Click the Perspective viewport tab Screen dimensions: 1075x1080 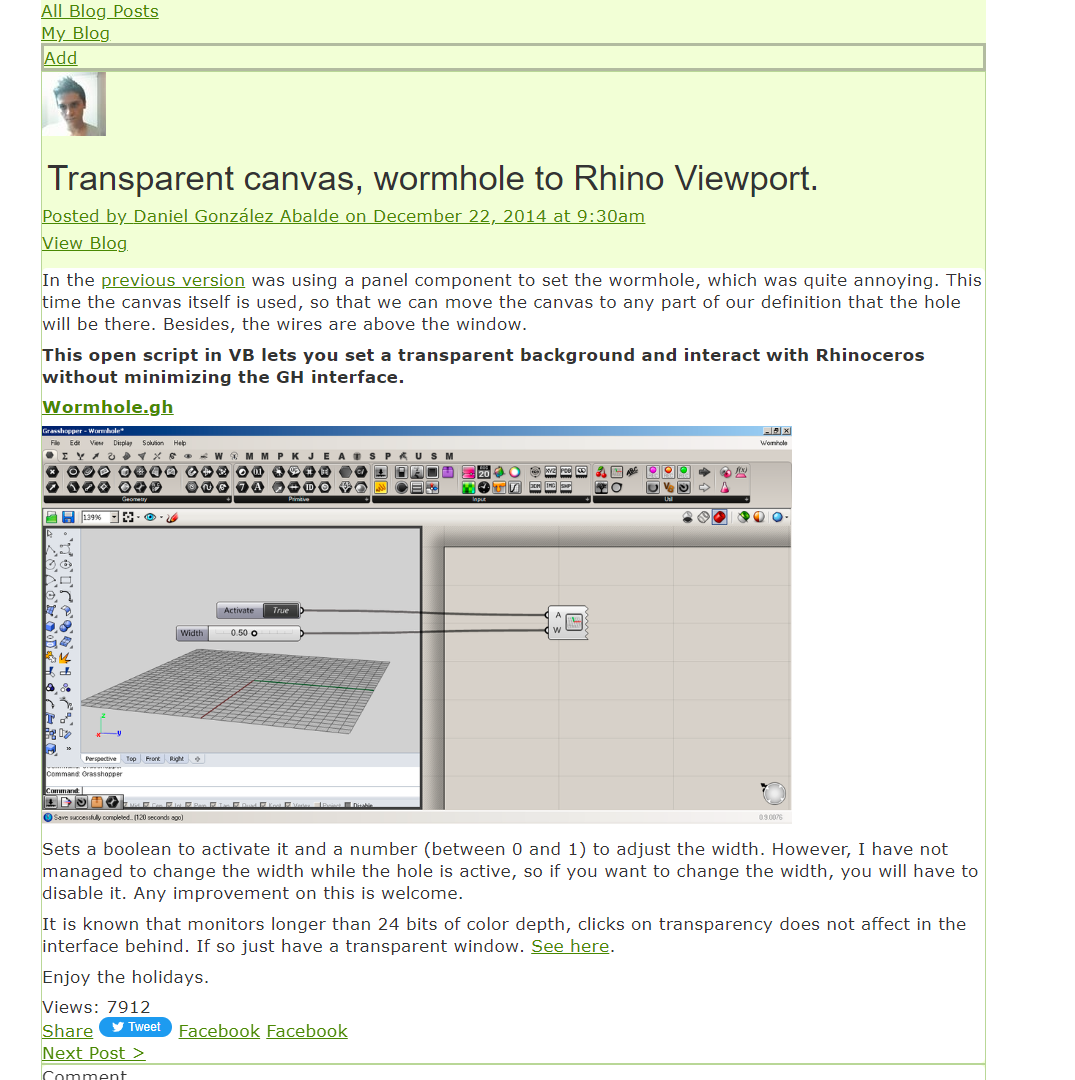[101, 759]
